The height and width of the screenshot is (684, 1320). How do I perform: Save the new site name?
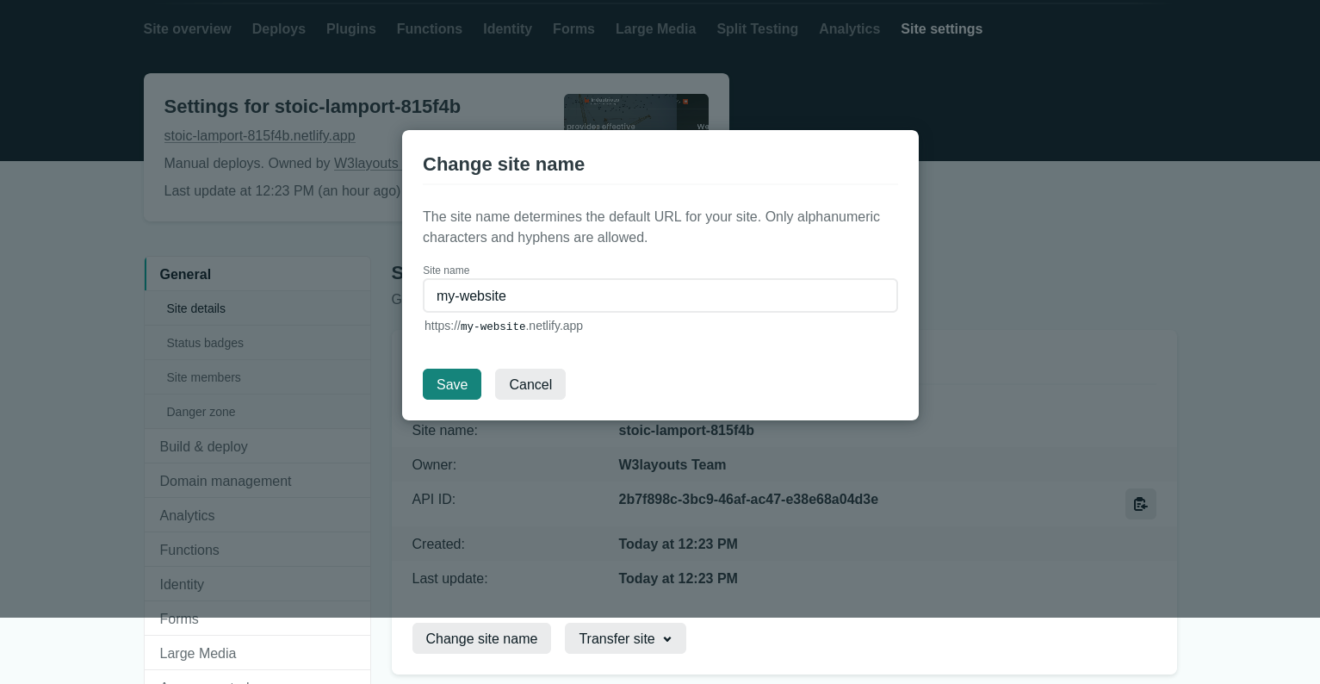[x=452, y=384]
